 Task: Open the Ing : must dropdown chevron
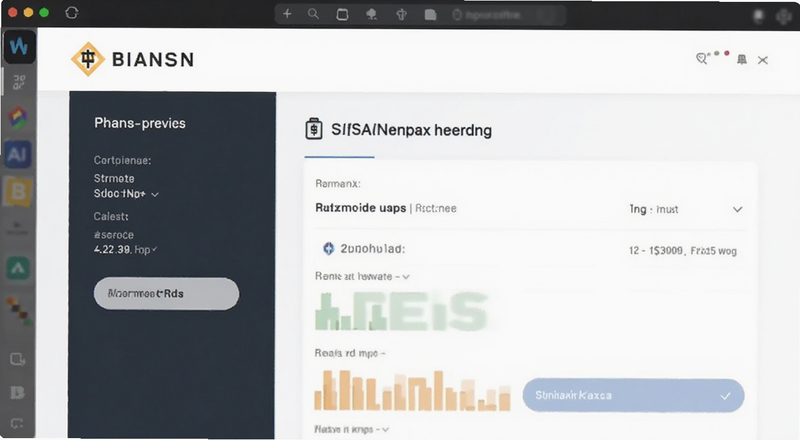737,209
